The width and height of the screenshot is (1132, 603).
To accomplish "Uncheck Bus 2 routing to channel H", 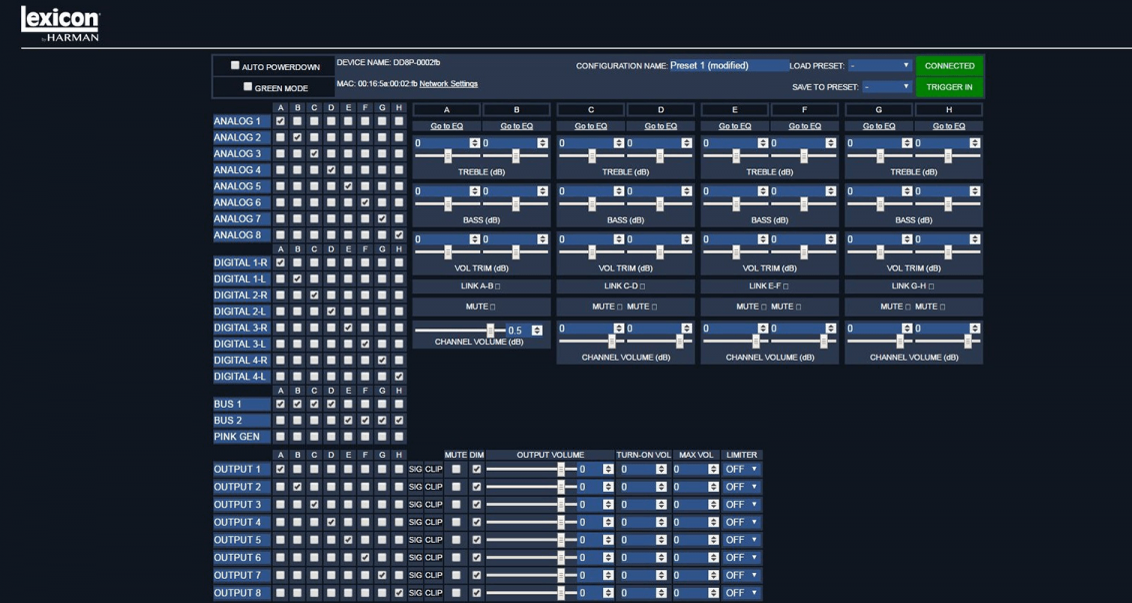I will [399, 420].
